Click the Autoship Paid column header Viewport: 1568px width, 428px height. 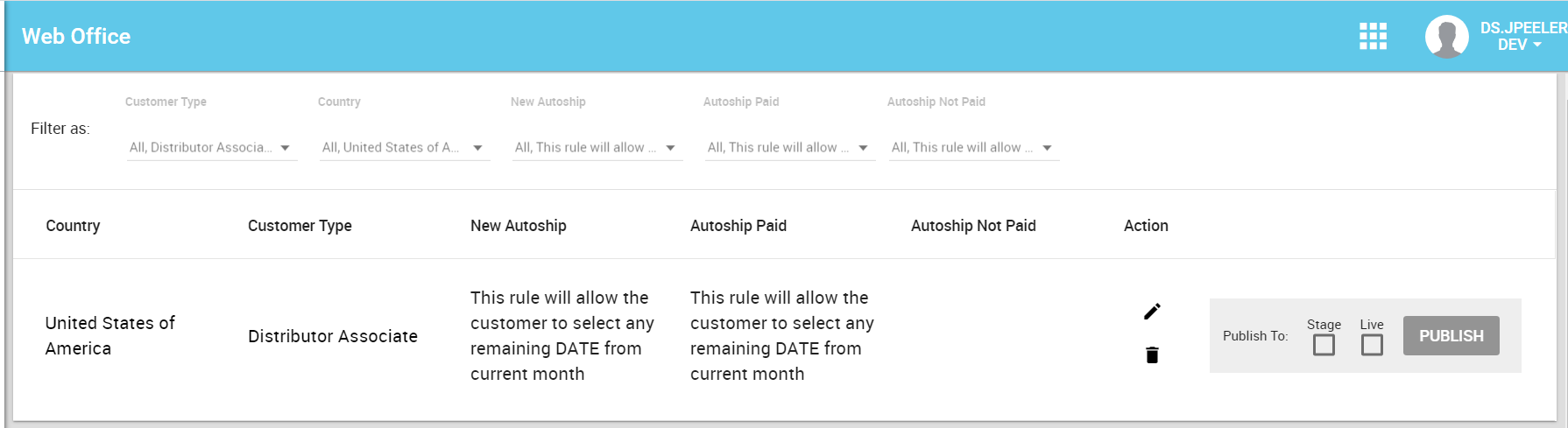click(x=738, y=226)
